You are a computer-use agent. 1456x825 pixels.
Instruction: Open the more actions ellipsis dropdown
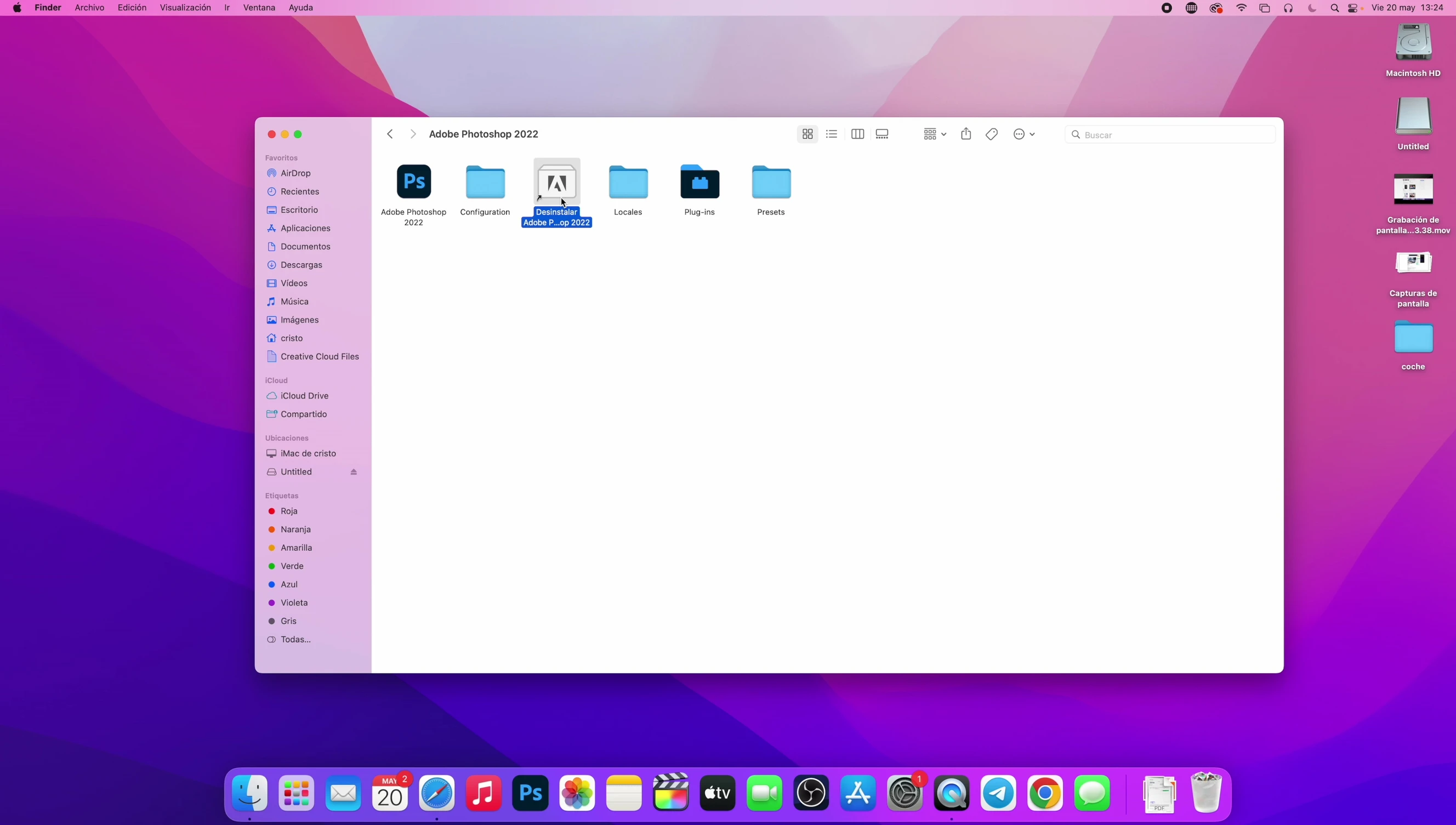[x=1023, y=134]
